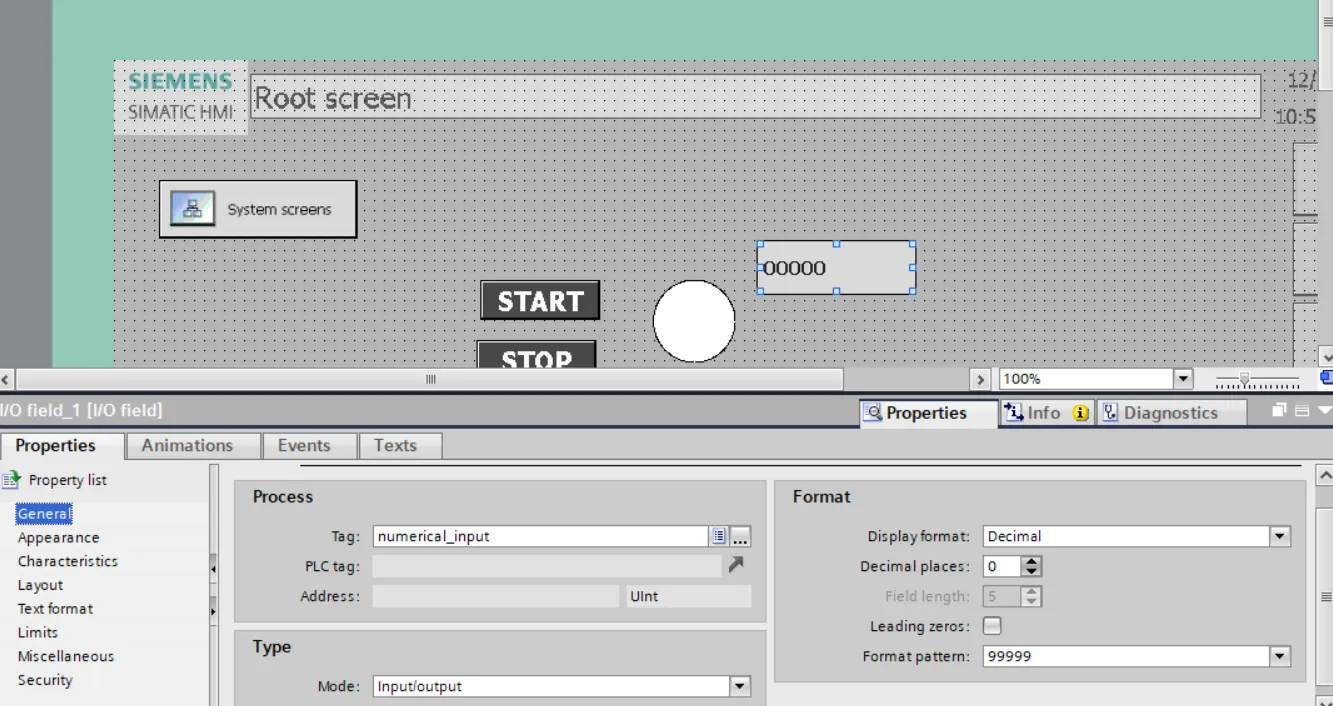Select the white circle indicator object

tap(694, 321)
